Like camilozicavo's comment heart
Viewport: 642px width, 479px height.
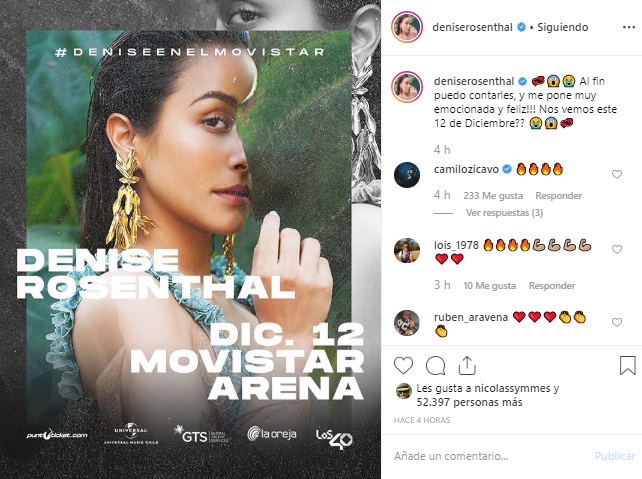pos(617,174)
